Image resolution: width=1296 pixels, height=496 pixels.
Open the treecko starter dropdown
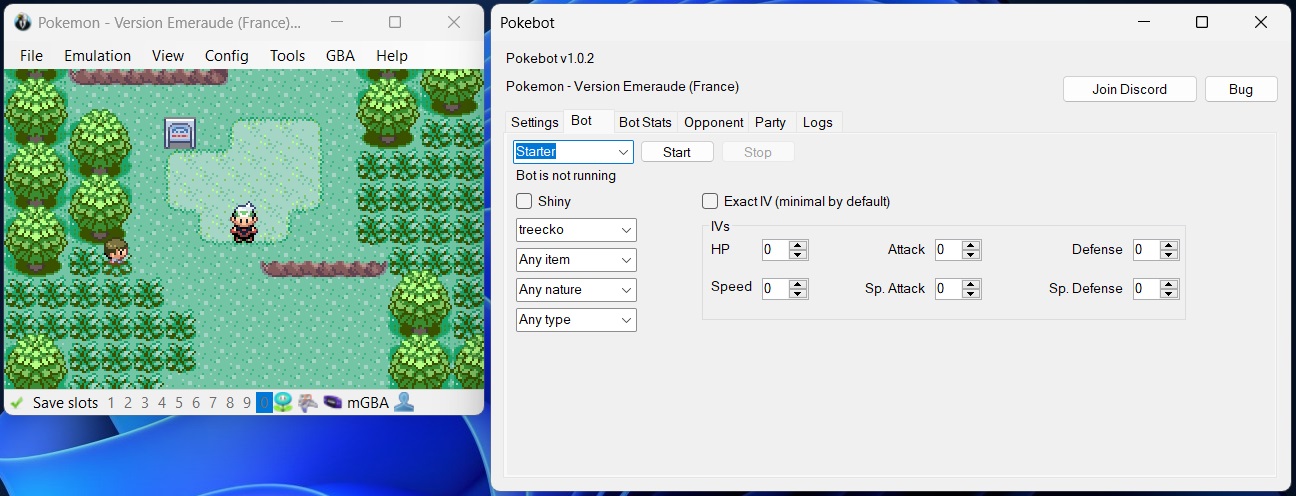pos(576,230)
